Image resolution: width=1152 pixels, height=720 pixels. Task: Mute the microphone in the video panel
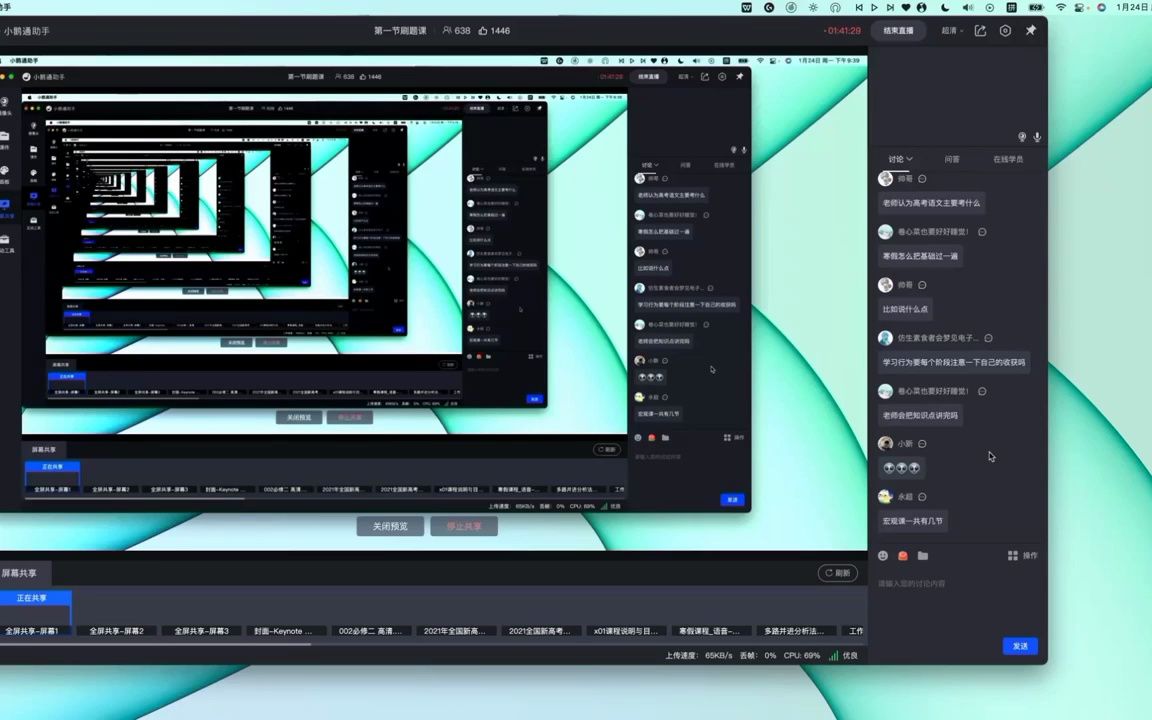(x=1037, y=137)
